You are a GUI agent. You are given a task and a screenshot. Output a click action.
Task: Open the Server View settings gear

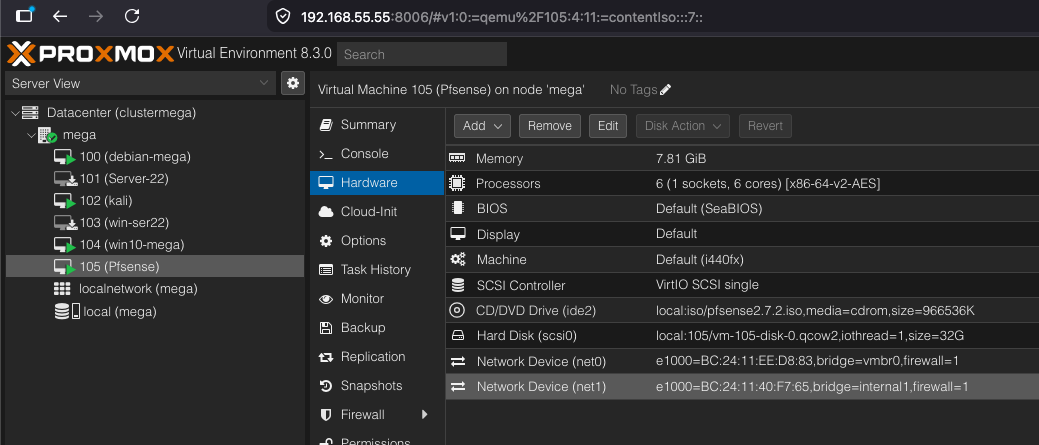[x=293, y=83]
